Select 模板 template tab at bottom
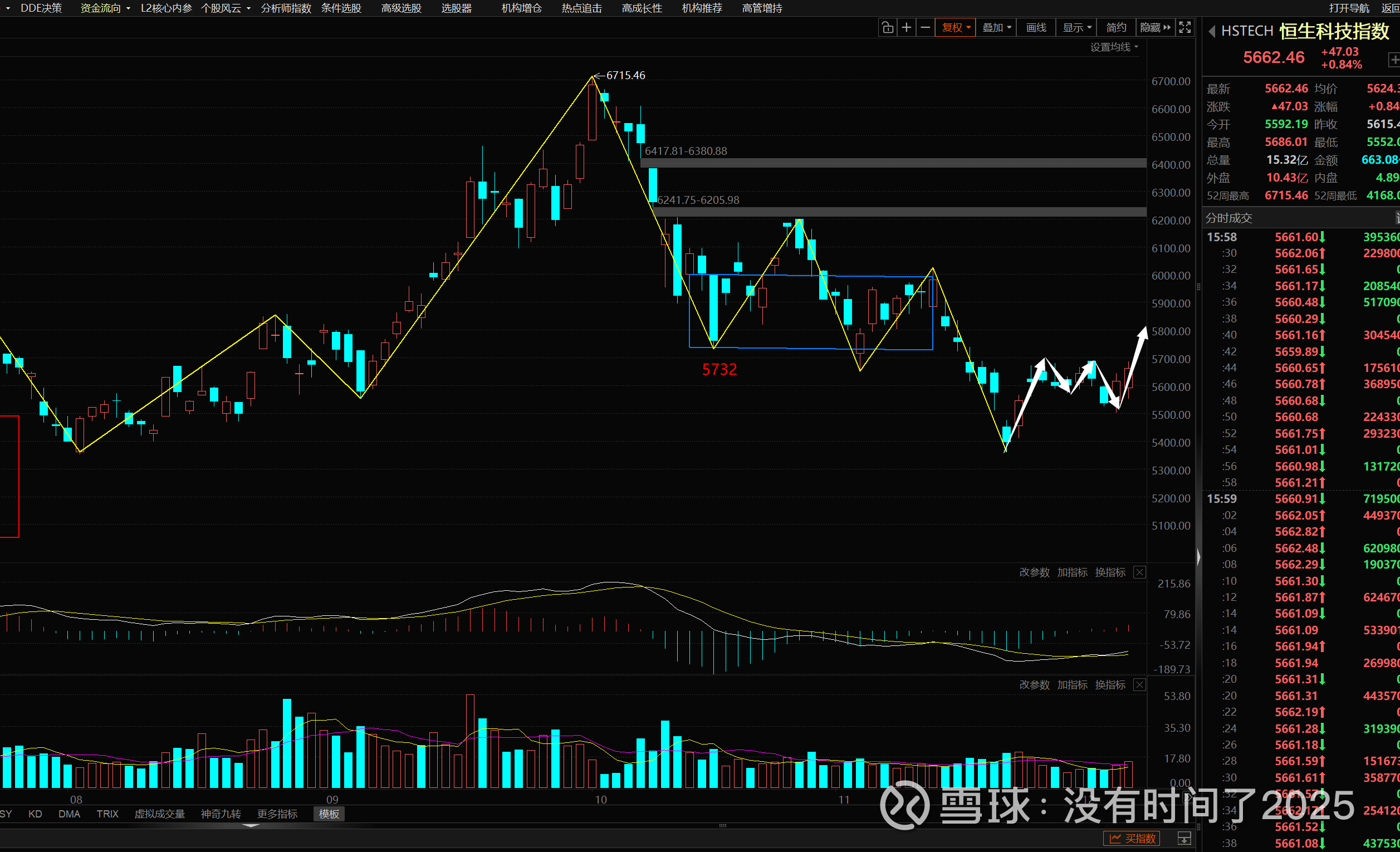 [329, 814]
